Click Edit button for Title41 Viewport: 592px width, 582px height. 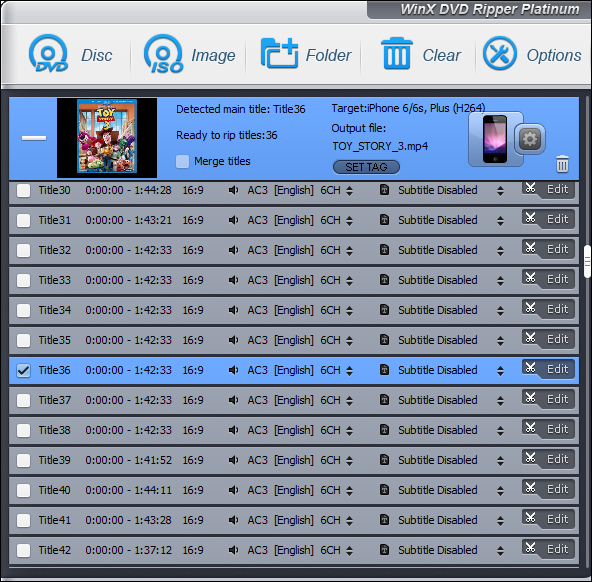549,519
